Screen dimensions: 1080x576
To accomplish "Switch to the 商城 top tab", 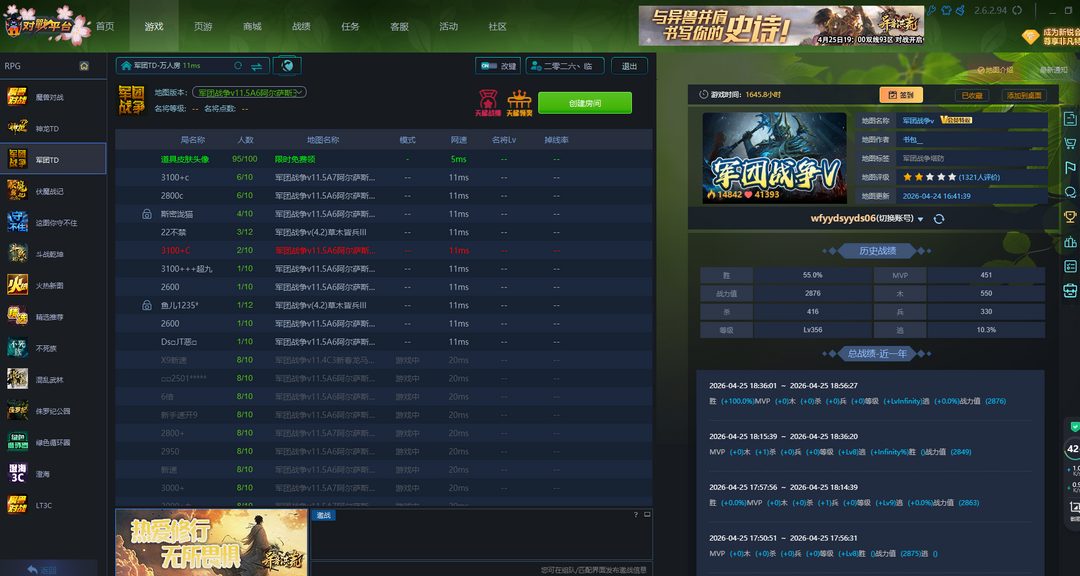I will [252, 26].
